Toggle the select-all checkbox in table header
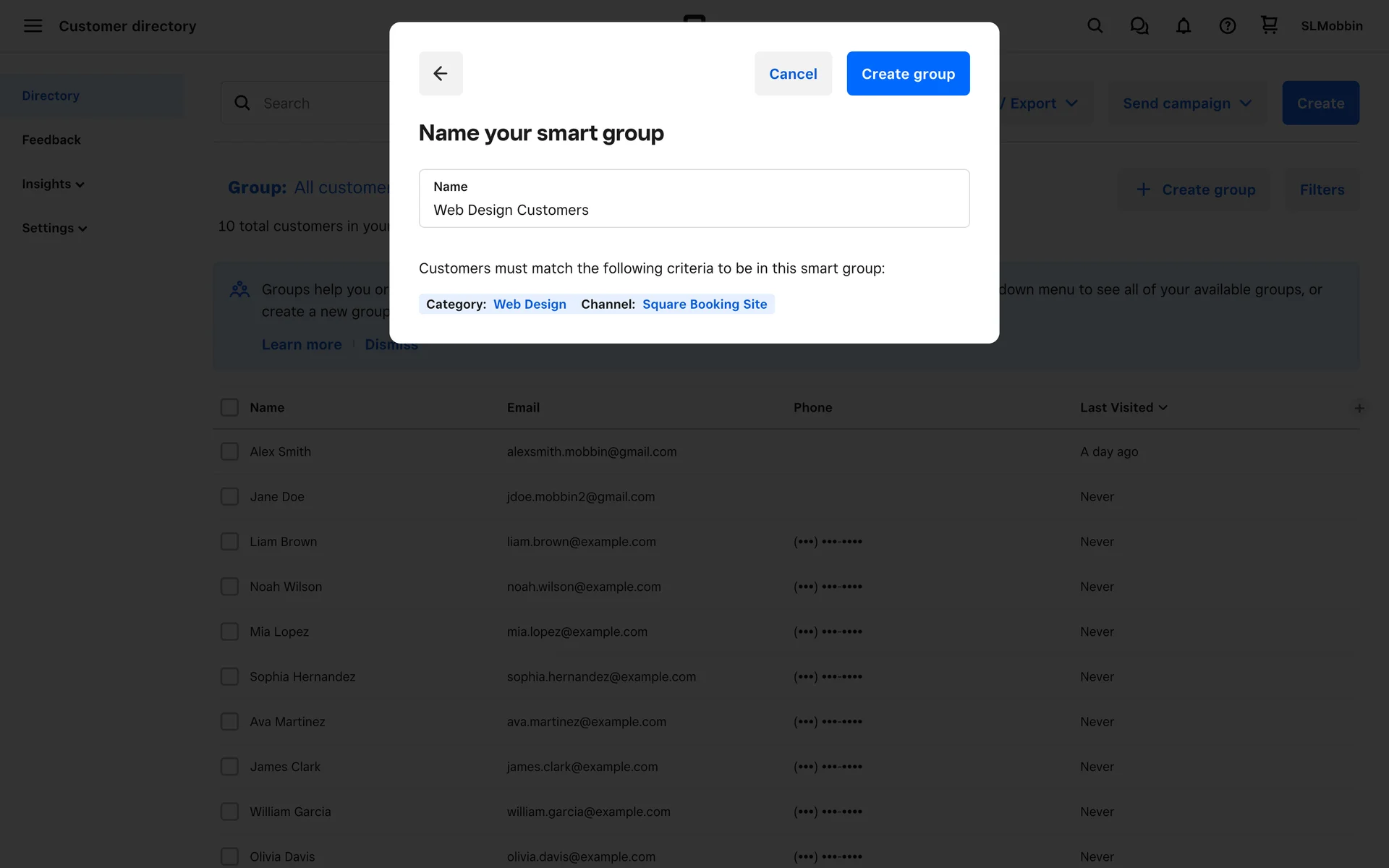Image resolution: width=1389 pixels, height=868 pixels. coord(229,407)
